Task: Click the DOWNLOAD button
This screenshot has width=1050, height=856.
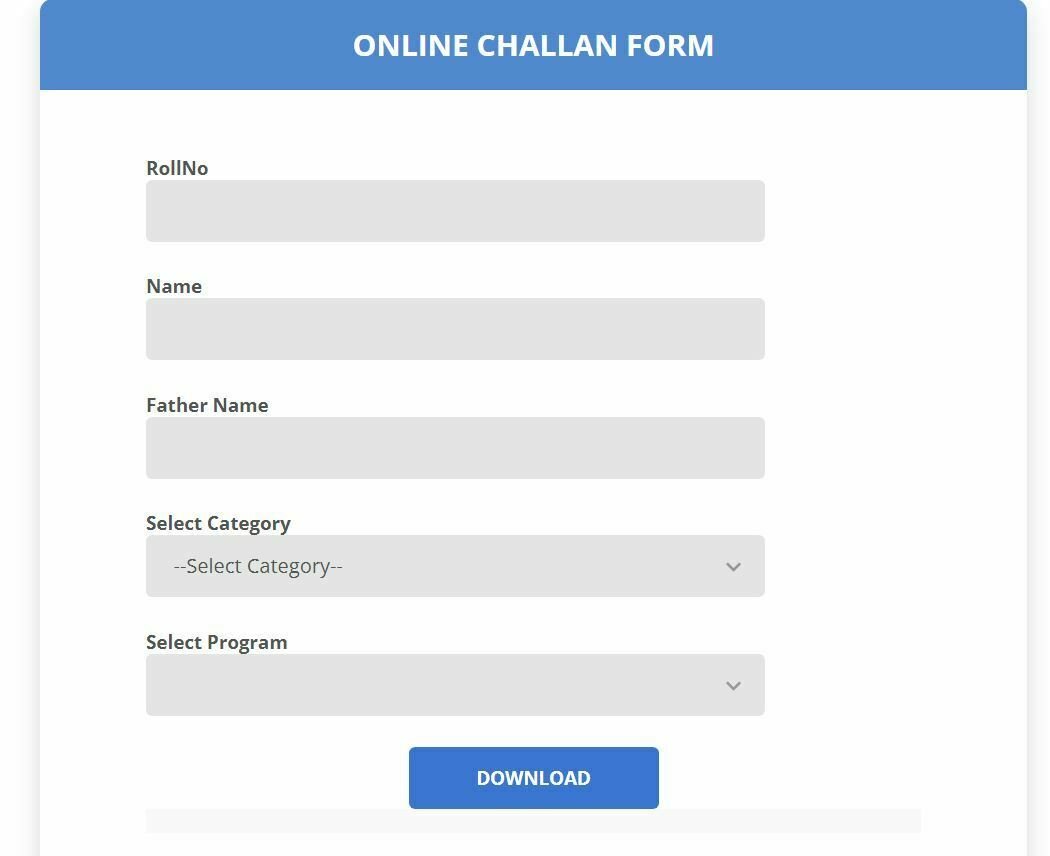Action: [534, 778]
